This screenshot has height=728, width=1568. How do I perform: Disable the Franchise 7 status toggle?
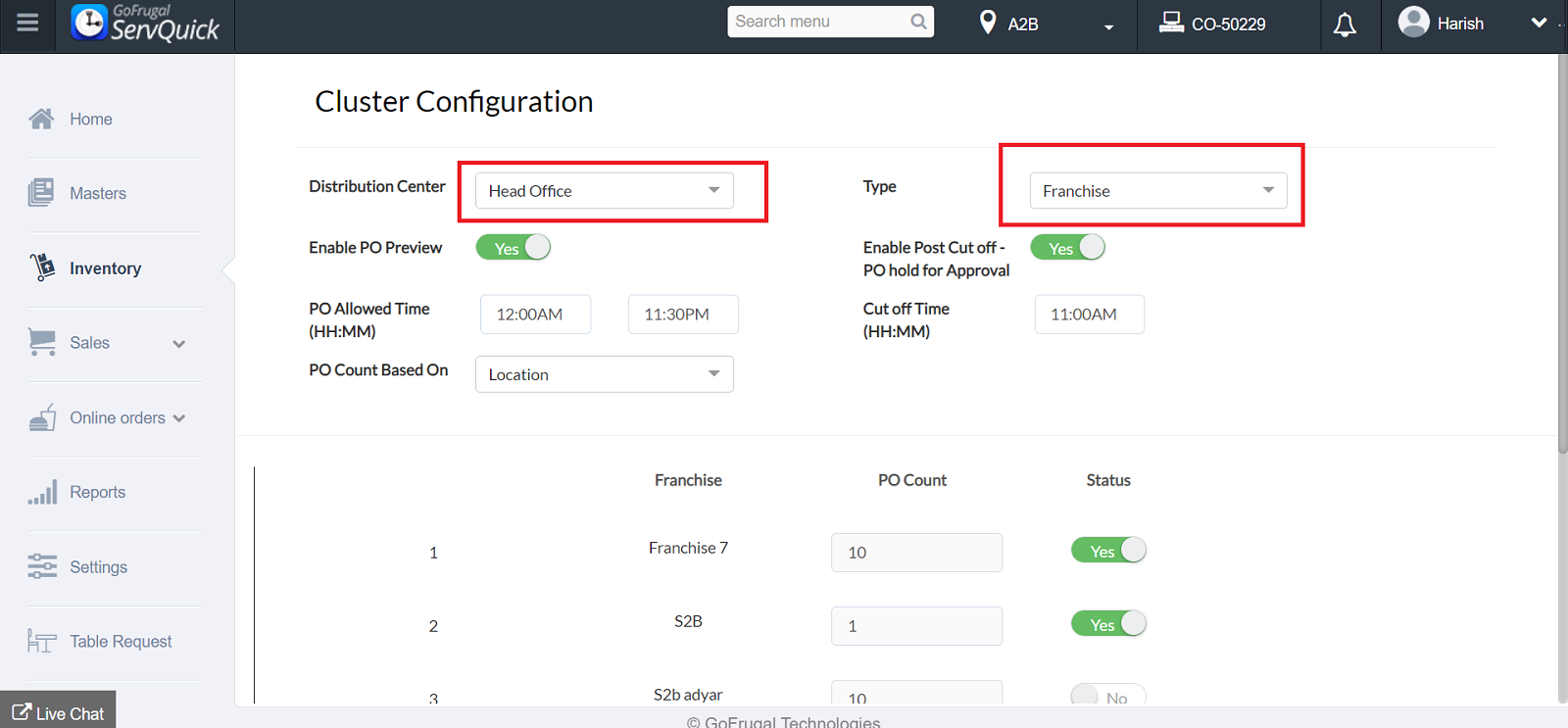1108,551
